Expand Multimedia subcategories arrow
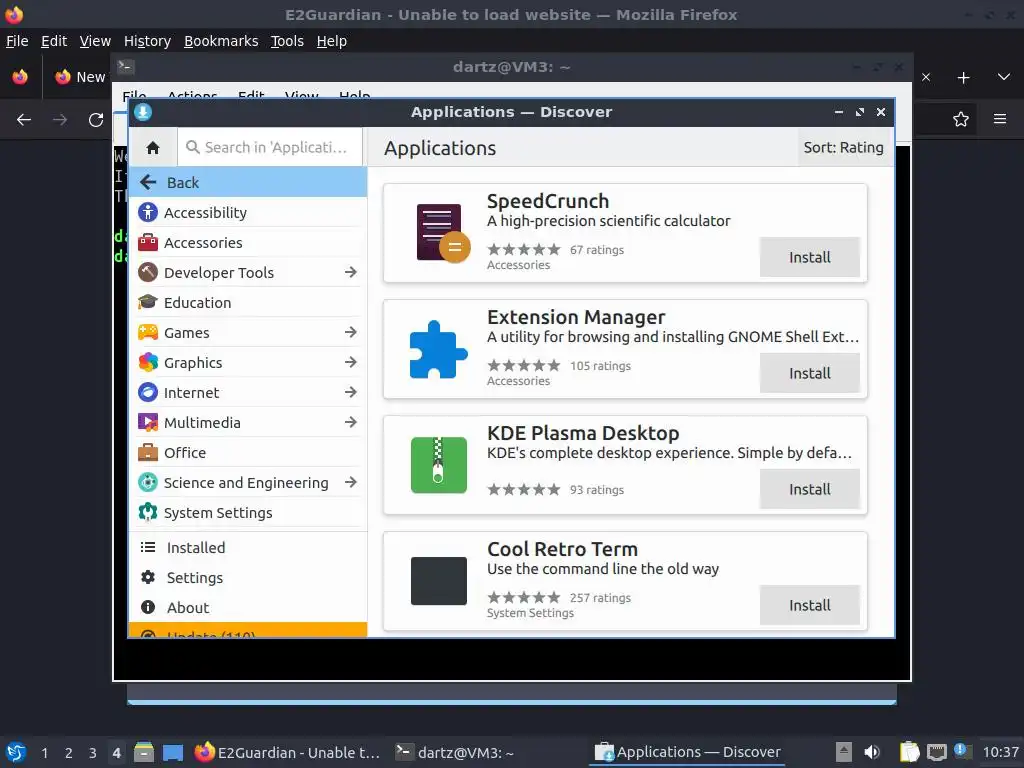 [351, 423]
